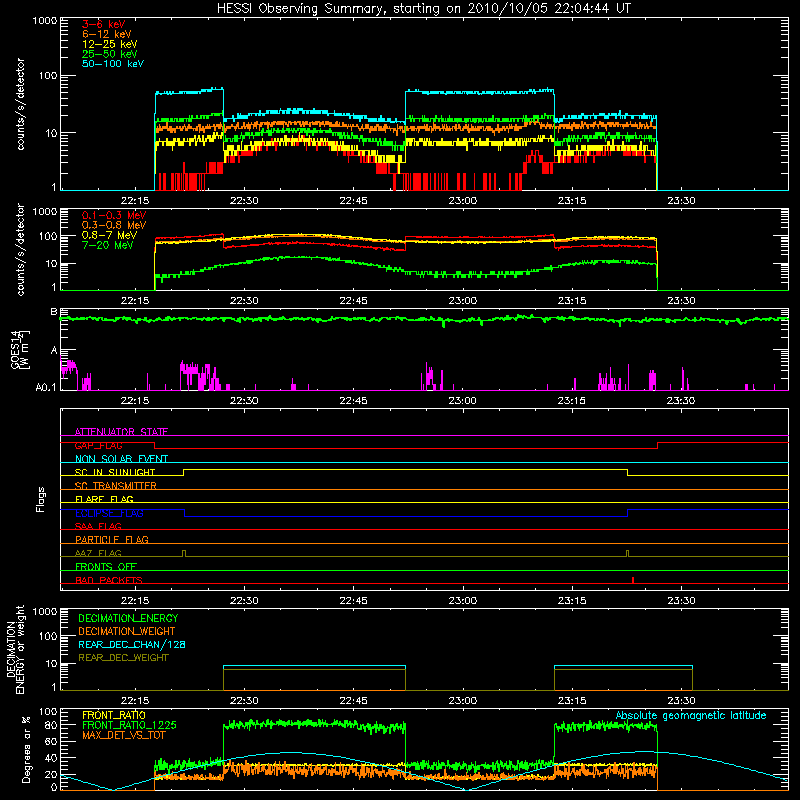Image resolution: width=800 pixels, height=800 pixels.
Task: Select the NON_SOLAR_EVENT flag label
Action: pos(121,459)
